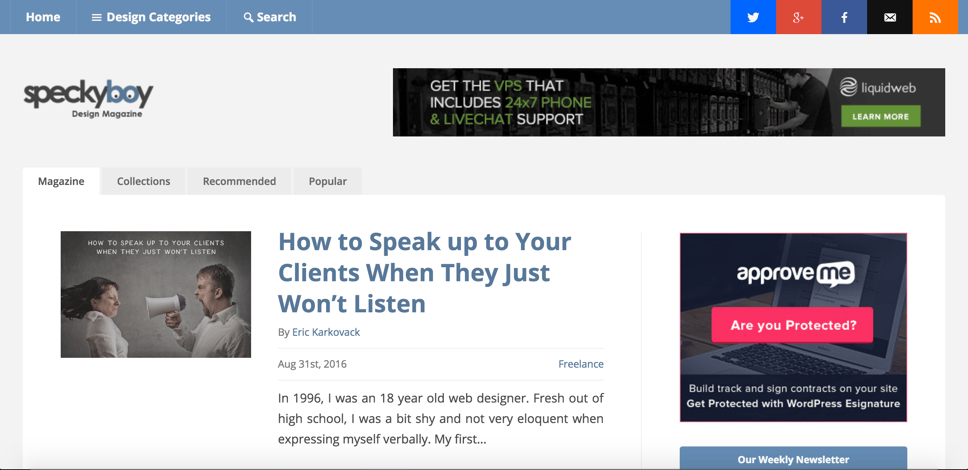Go to the Home menu item
968x470 pixels.
point(43,17)
